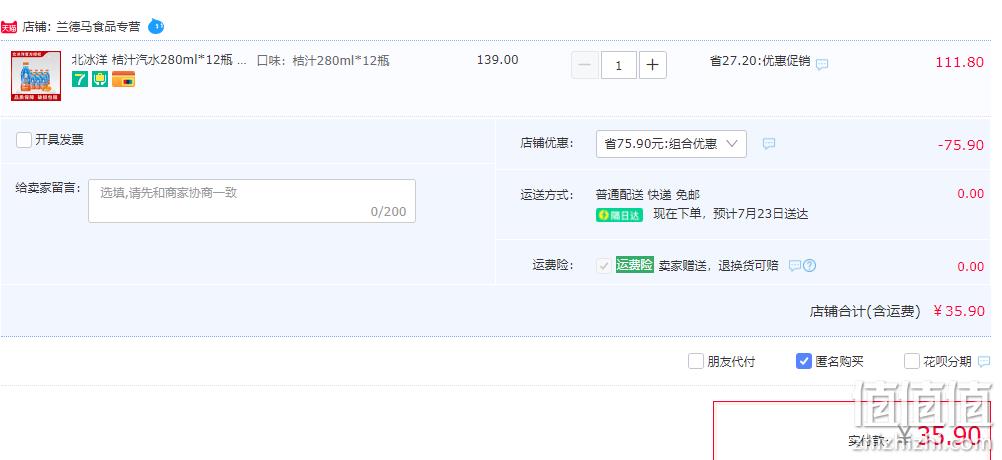Expand the 省75.90元:组合优惠 dropdown
Screen dimensions: 1002x460
671,144
